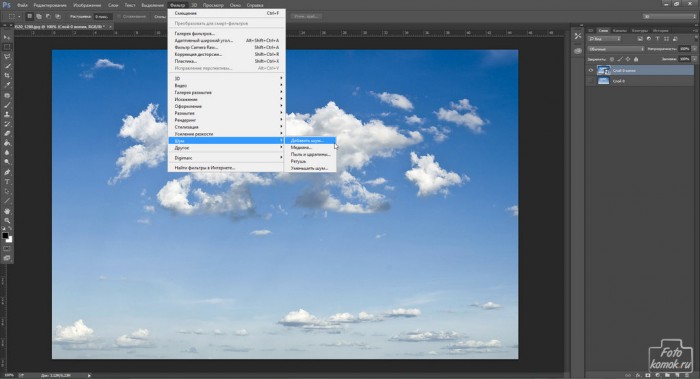Click the foreground color swatch
The image size is (700, 379).
pos(5,235)
